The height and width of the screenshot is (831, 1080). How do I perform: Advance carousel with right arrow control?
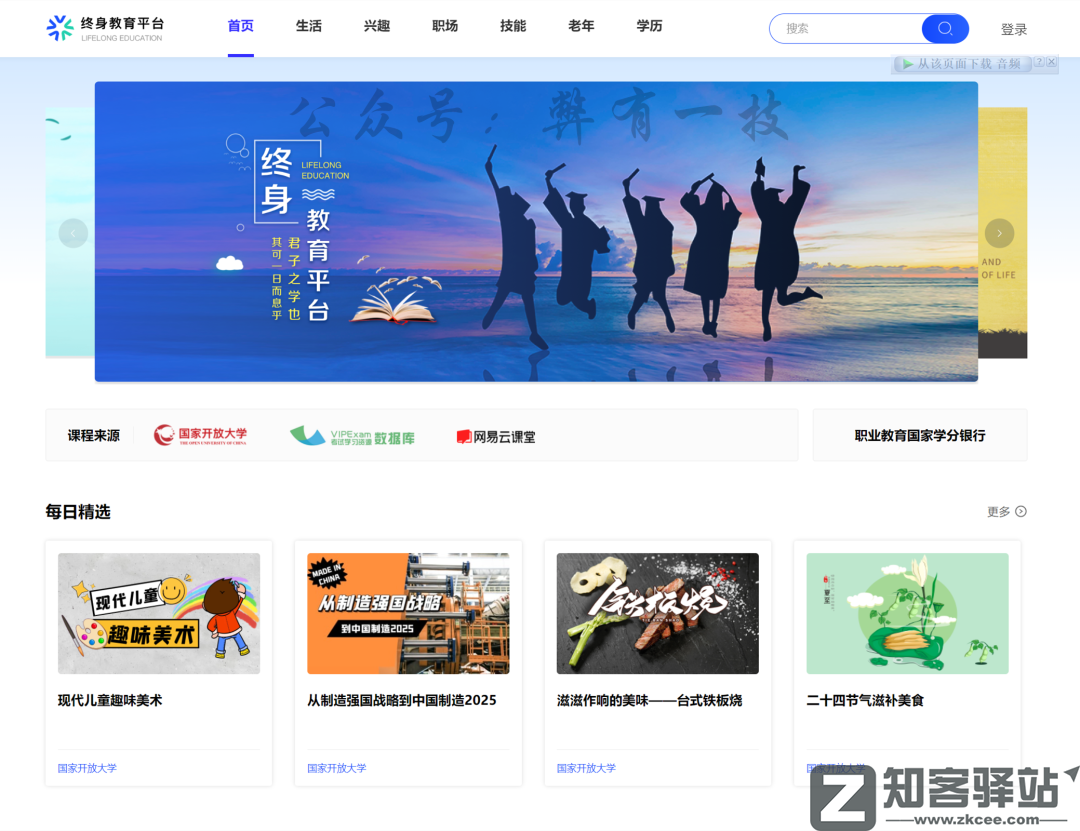coord(999,233)
